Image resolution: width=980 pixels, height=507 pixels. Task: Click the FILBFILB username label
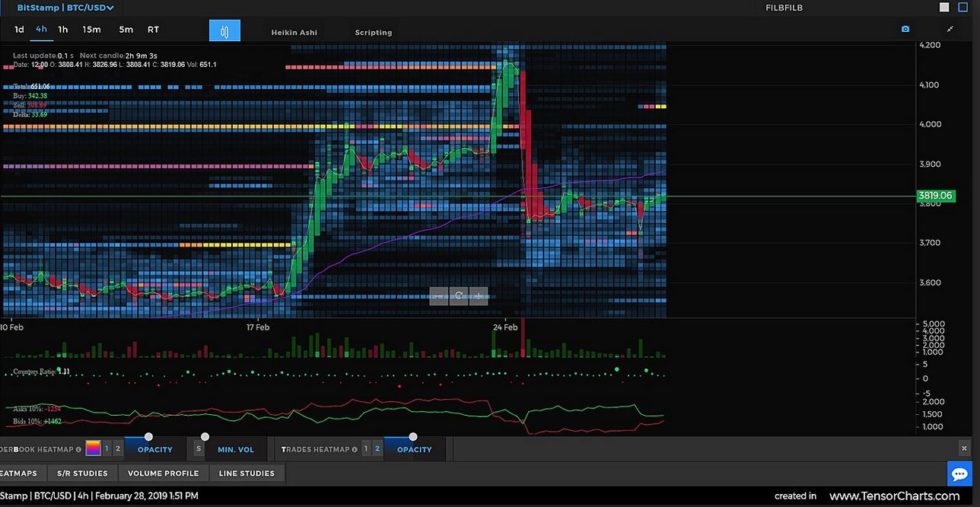click(x=784, y=8)
